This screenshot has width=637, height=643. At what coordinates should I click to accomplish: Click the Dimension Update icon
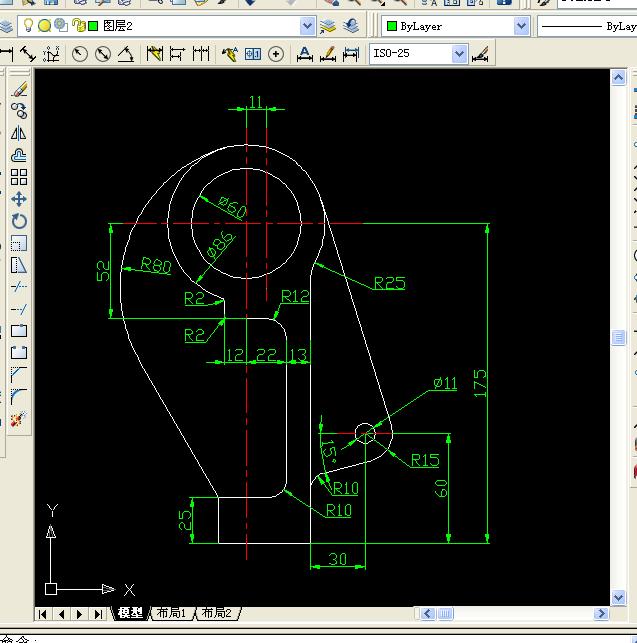(x=351, y=54)
